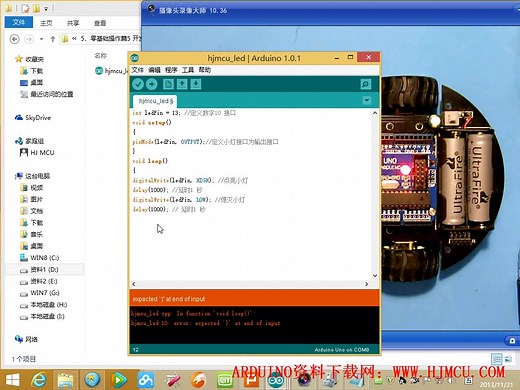Click the Verify checkmark button in Arduino
Image resolution: width=520 pixels, height=390 pixels.
point(138,84)
